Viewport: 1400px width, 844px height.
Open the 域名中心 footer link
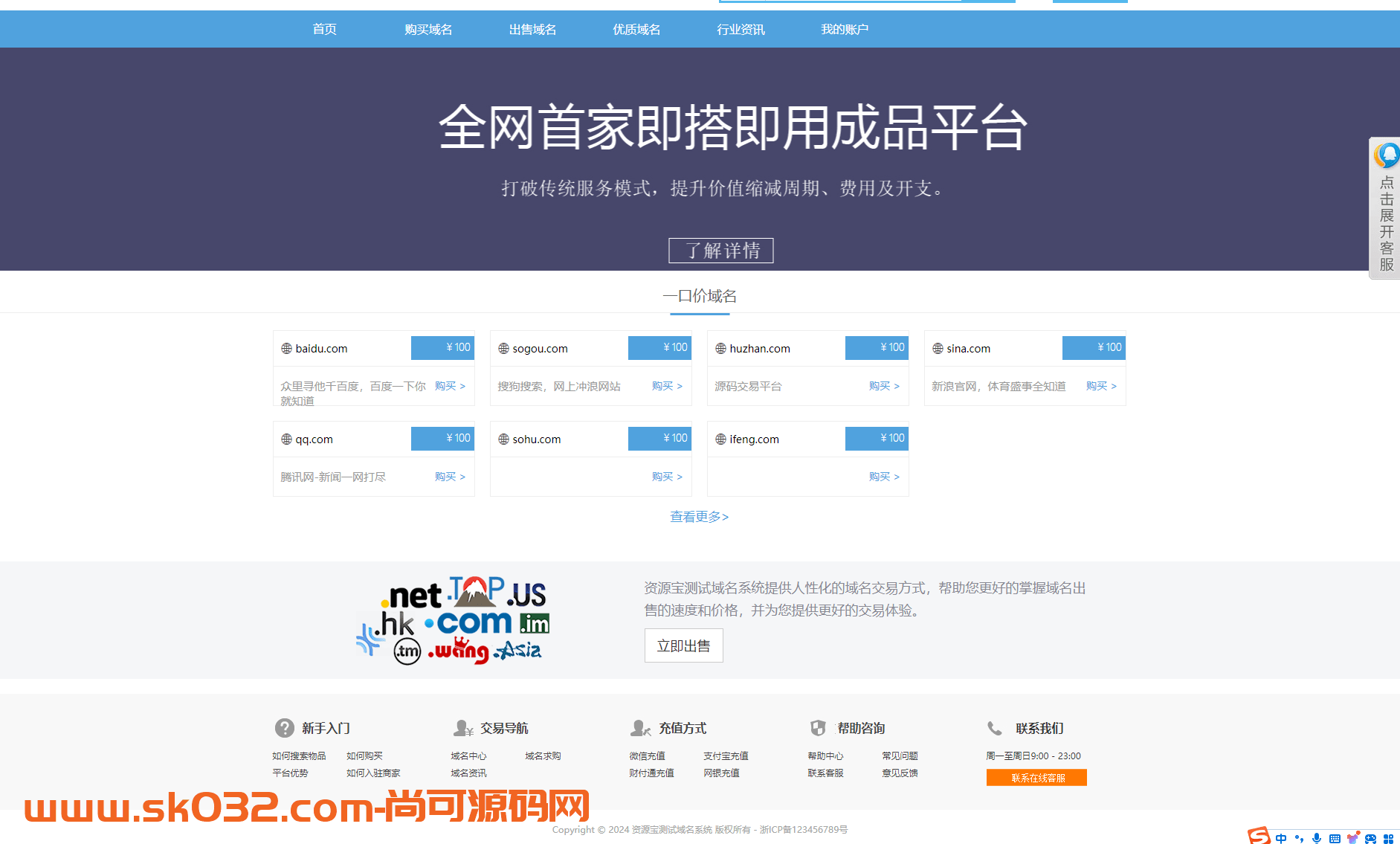(x=468, y=756)
